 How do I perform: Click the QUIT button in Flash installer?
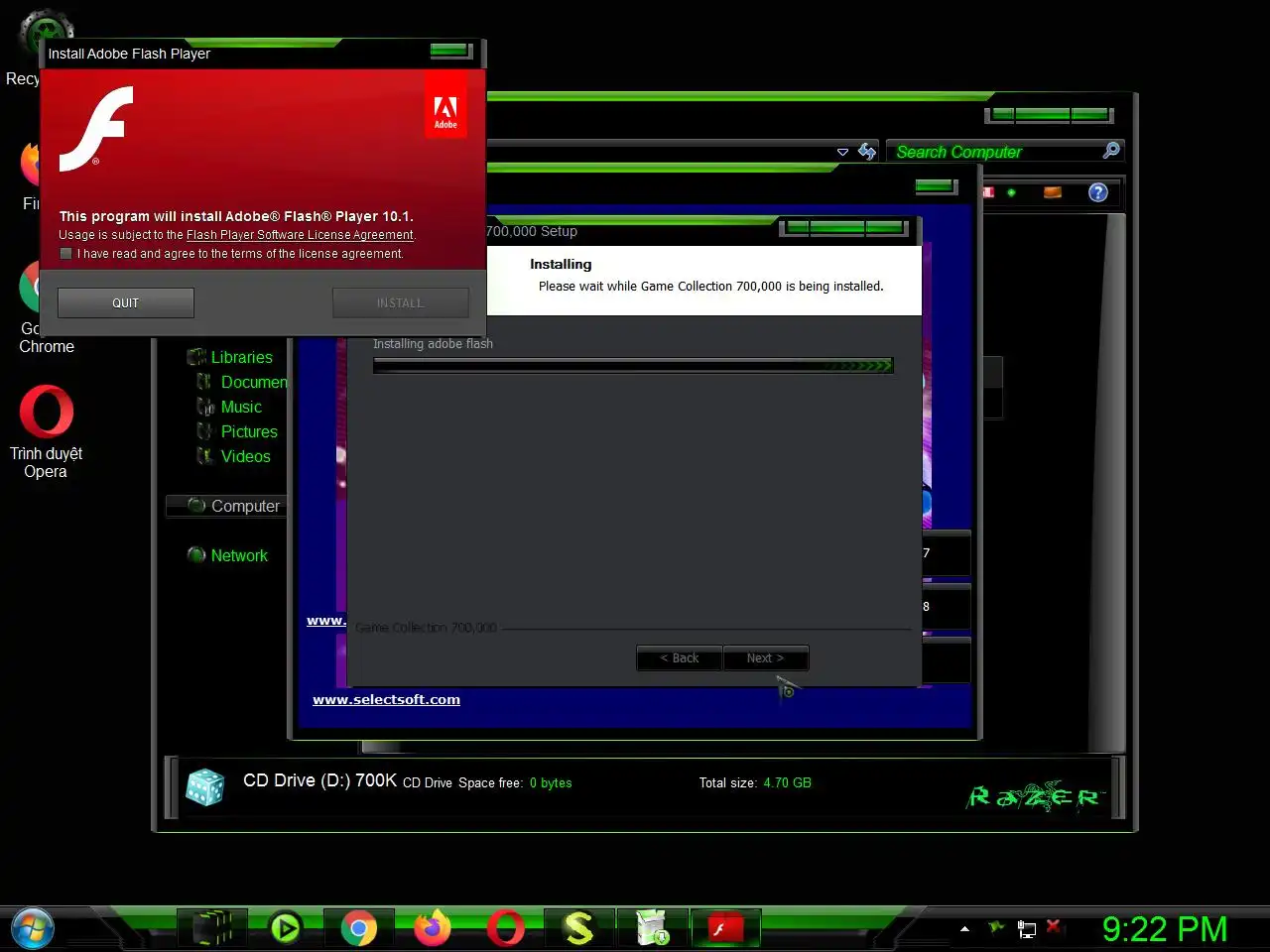[x=126, y=302]
